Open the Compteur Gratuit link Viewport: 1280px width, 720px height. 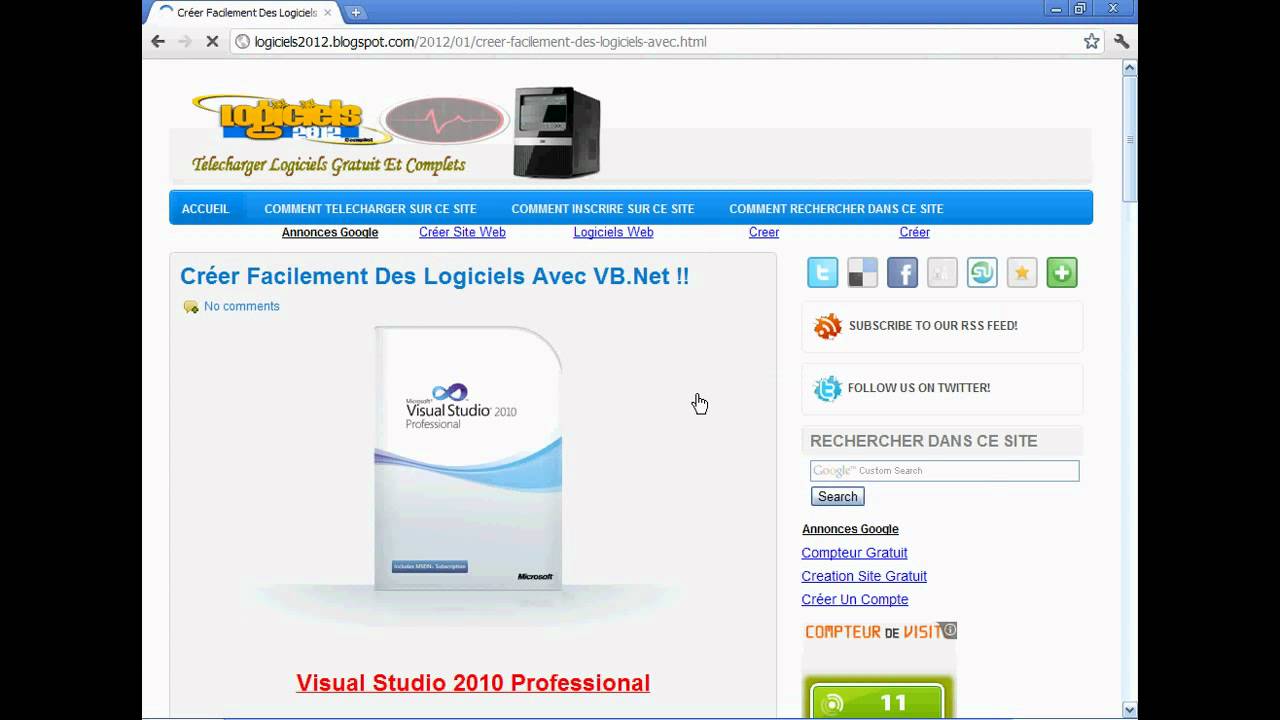click(854, 553)
